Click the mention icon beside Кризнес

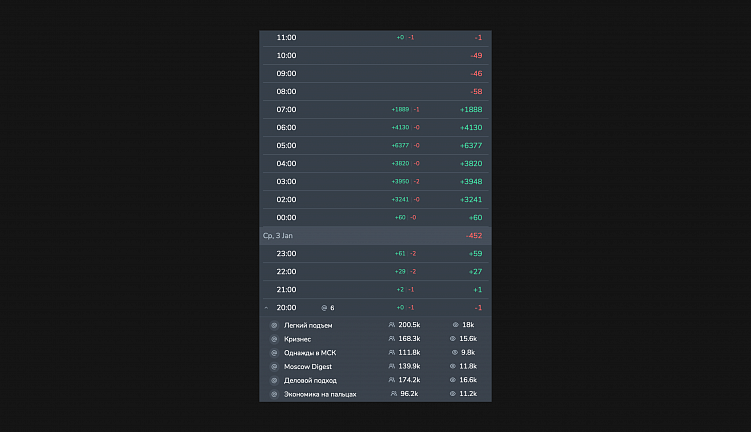point(274,339)
